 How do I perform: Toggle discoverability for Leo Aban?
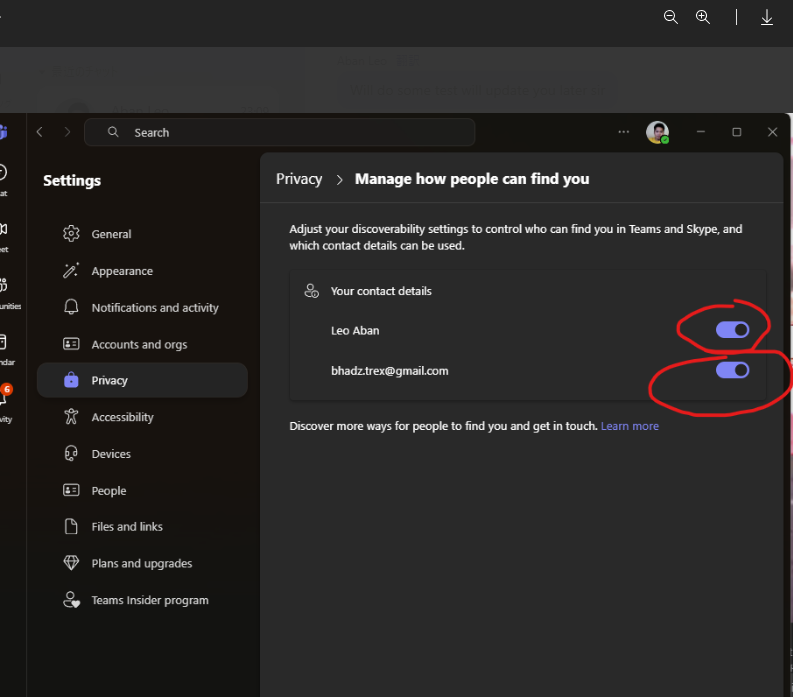[x=732, y=330]
